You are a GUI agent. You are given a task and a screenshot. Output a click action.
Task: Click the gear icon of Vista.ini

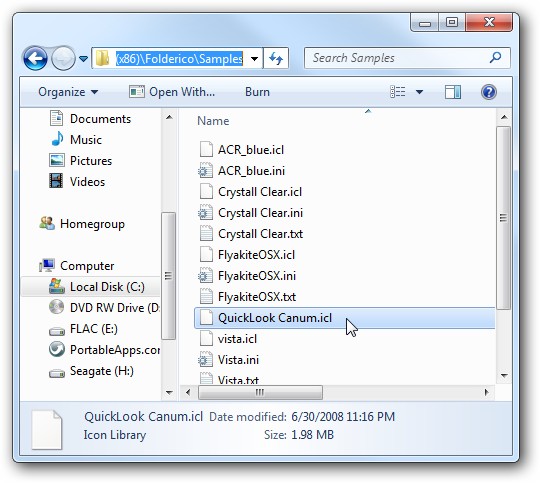(205, 360)
